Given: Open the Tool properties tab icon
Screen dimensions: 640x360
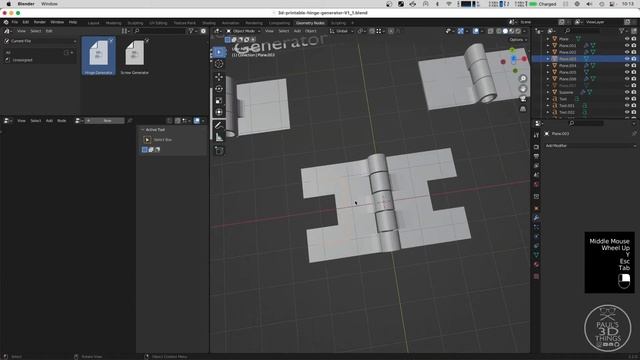Looking at the screenshot, I should click(x=536, y=135).
